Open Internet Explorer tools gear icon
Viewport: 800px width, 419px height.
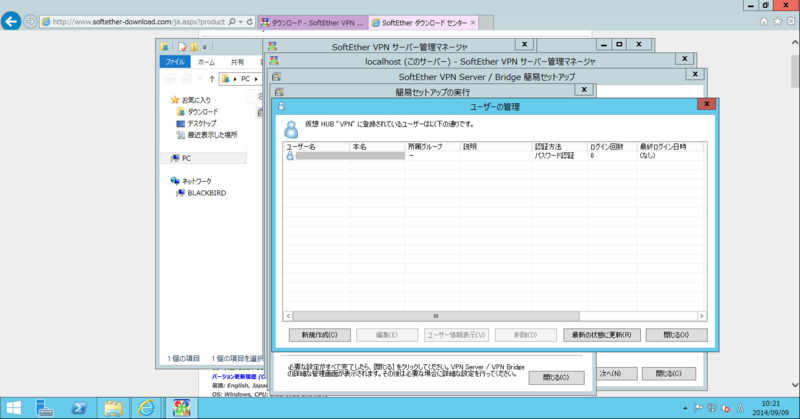point(791,21)
